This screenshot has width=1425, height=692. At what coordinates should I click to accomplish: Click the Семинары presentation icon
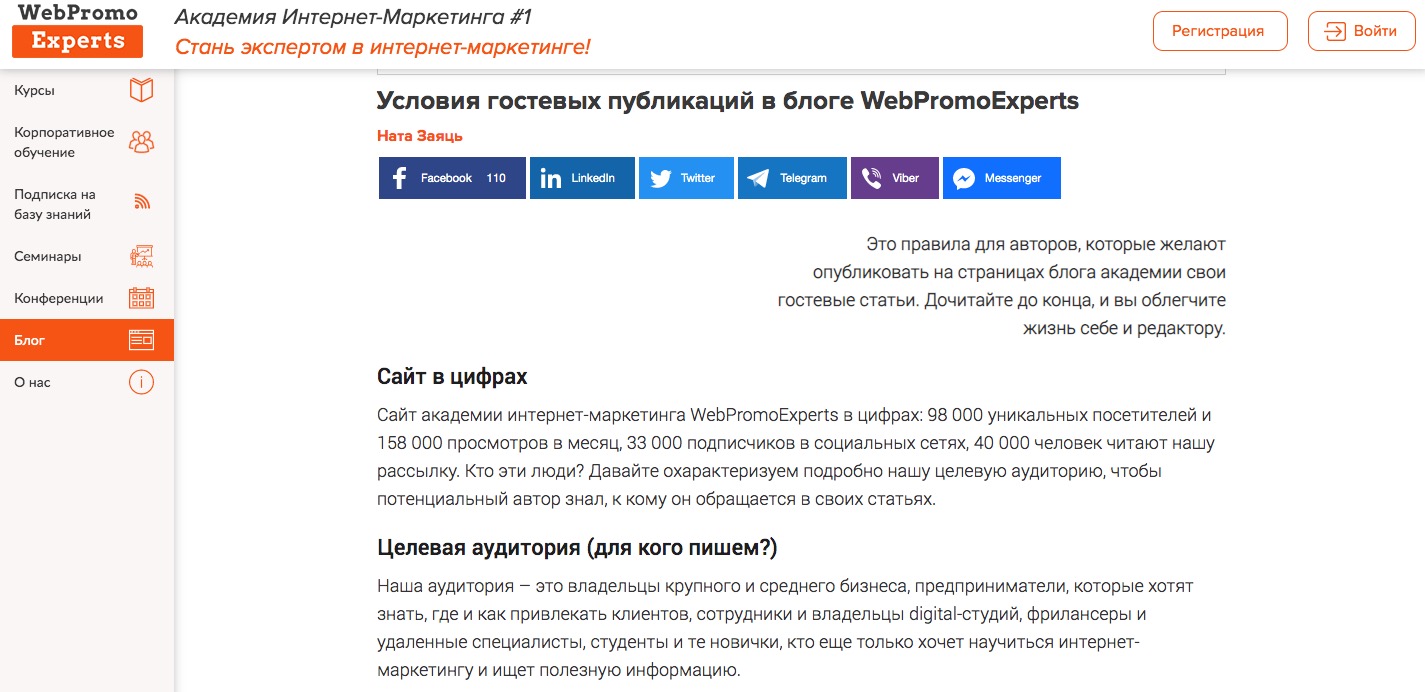tap(142, 256)
